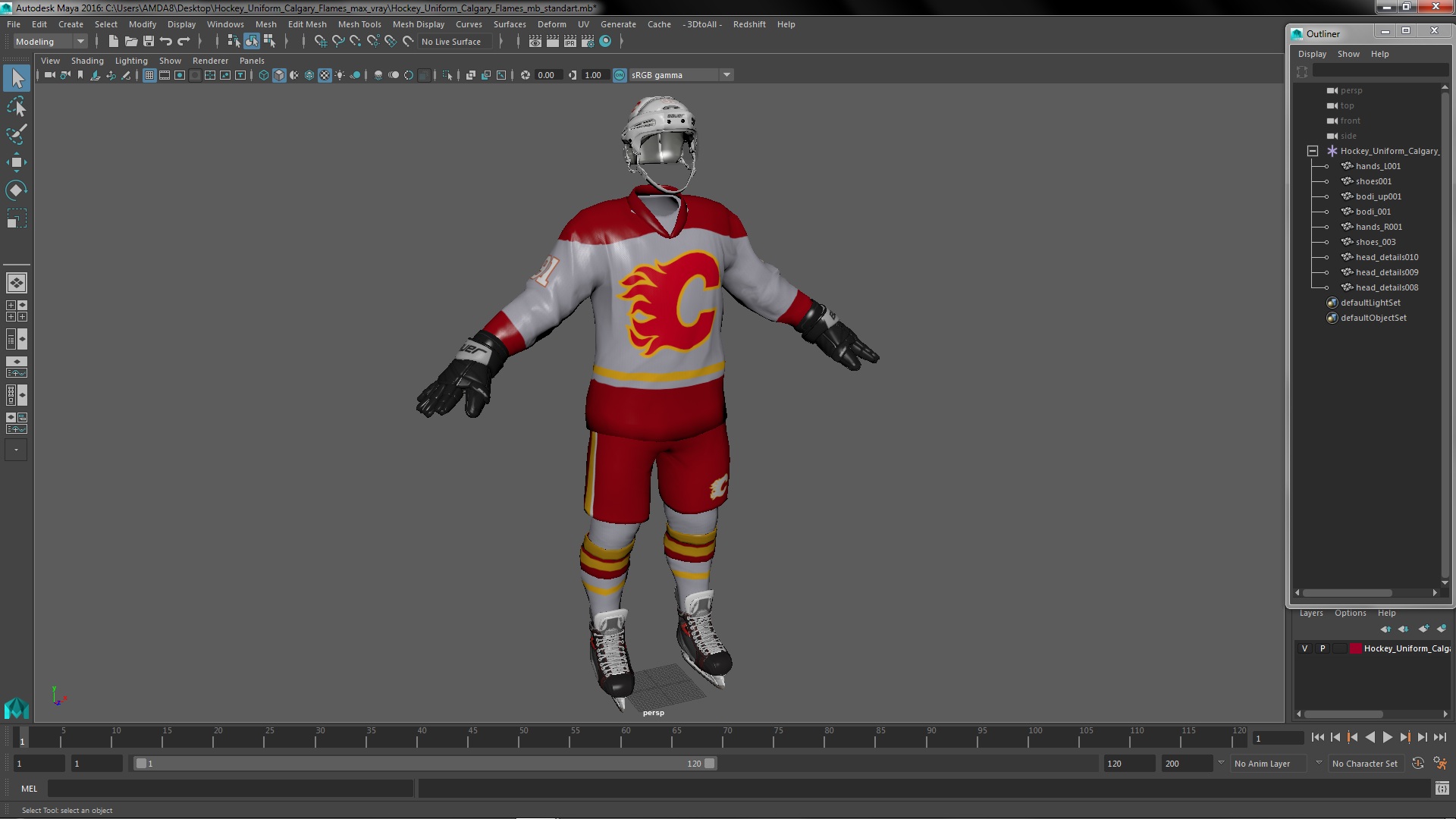Activate the Select tool arrow
Viewport: 1456px width, 819px height.
coord(17,78)
